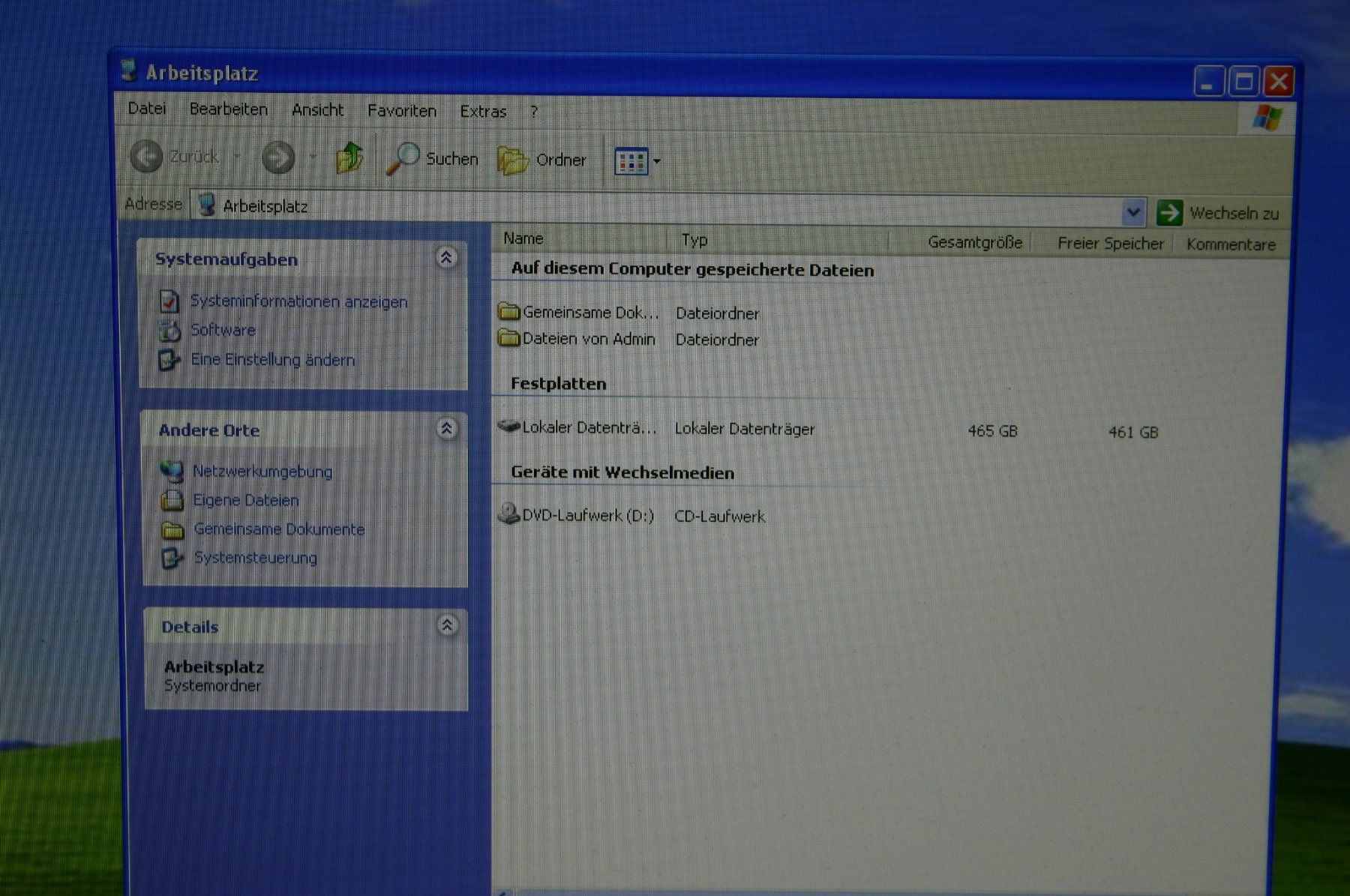1350x896 pixels.
Task: Open the Zurück history dropdown arrow
Action: coord(236,157)
